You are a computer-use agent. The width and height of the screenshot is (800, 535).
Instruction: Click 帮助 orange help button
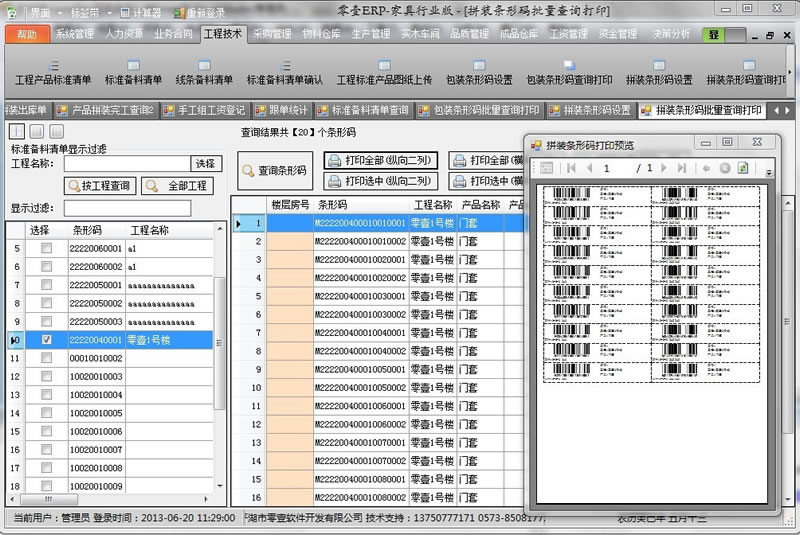coord(28,34)
